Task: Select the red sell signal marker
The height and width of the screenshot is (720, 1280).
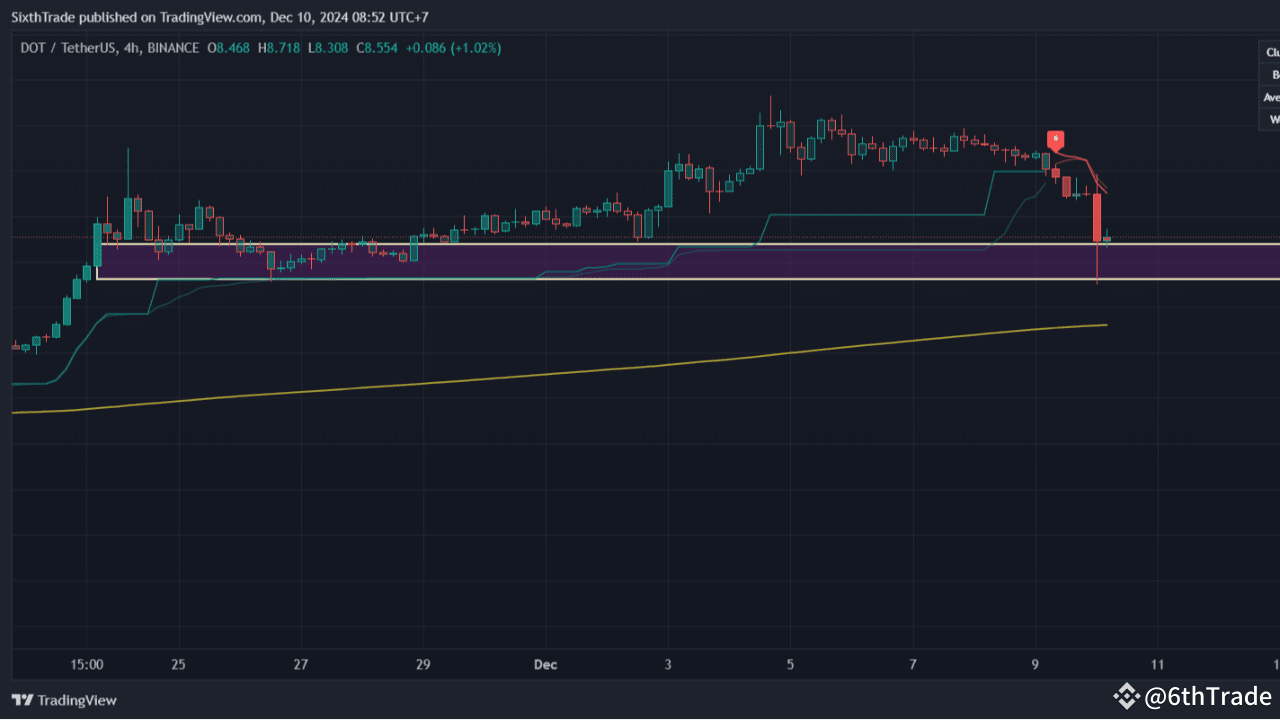Action: tap(1056, 140)
